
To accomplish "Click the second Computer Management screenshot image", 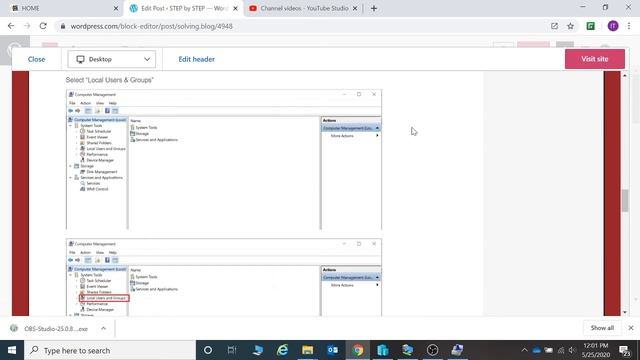I will (x=224, y=277).
